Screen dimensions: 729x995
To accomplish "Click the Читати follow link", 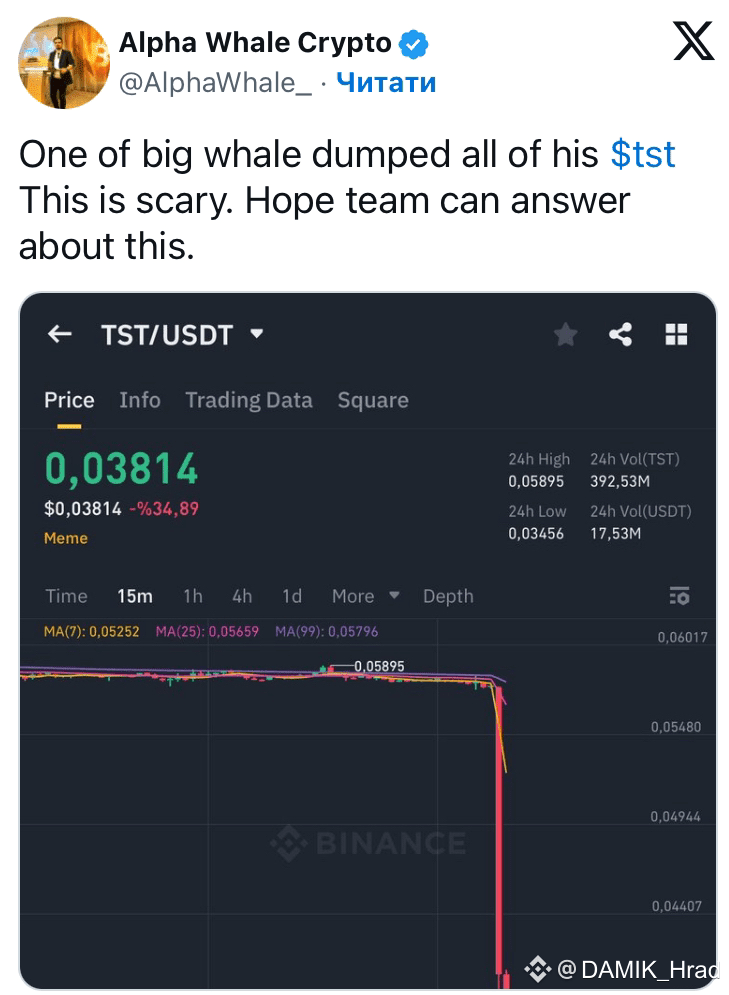I will click(x=386, y=82).
